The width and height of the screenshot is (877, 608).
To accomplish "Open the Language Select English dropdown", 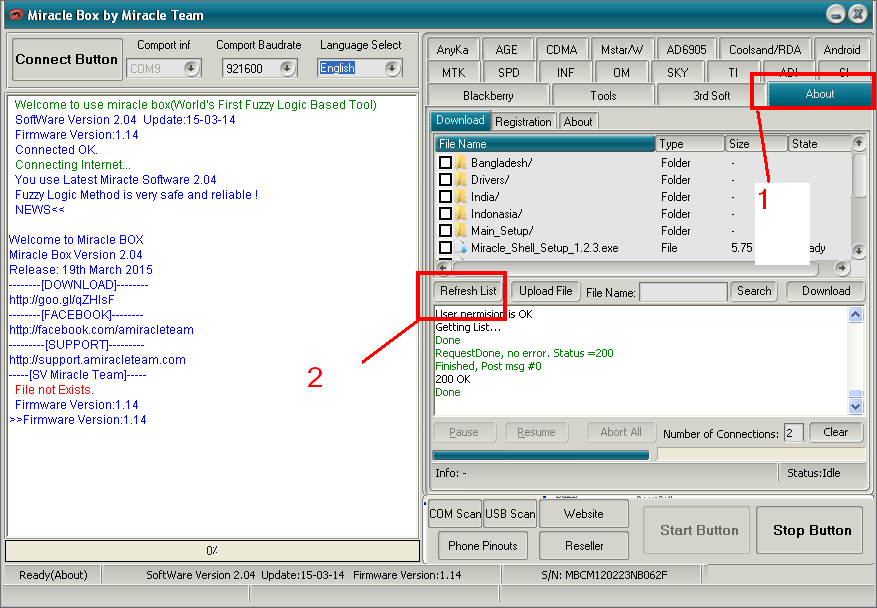I will coord(393,68).
